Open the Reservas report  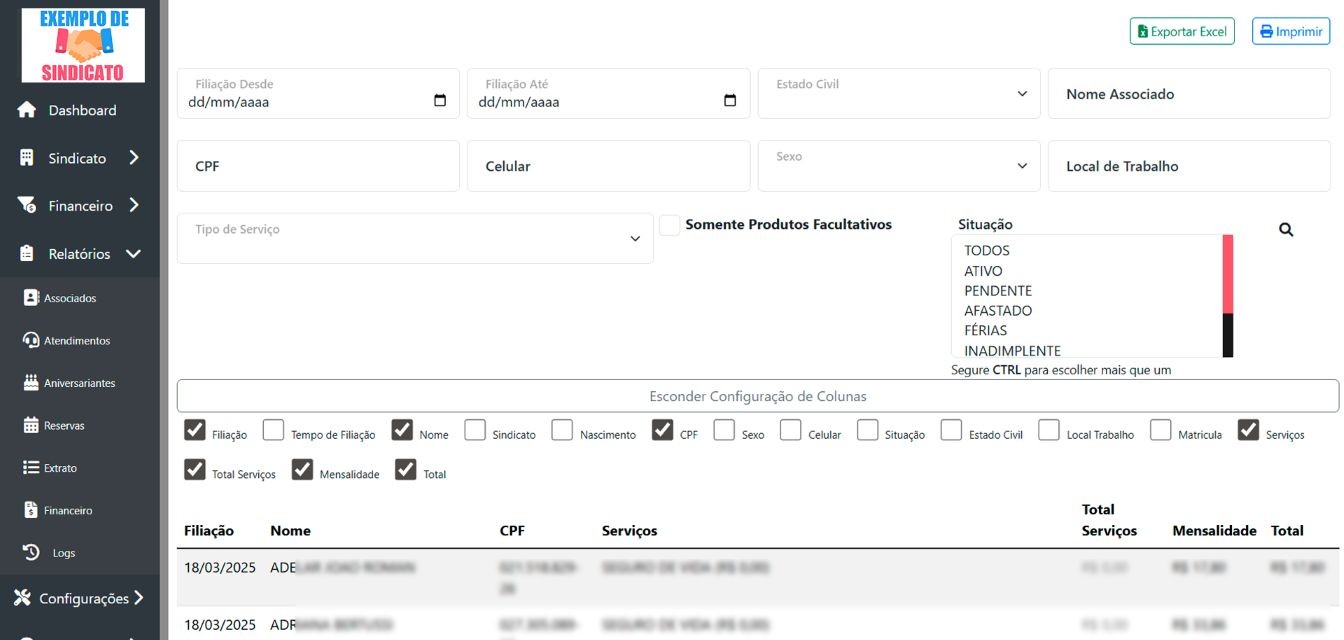click(x=69, y=424)
